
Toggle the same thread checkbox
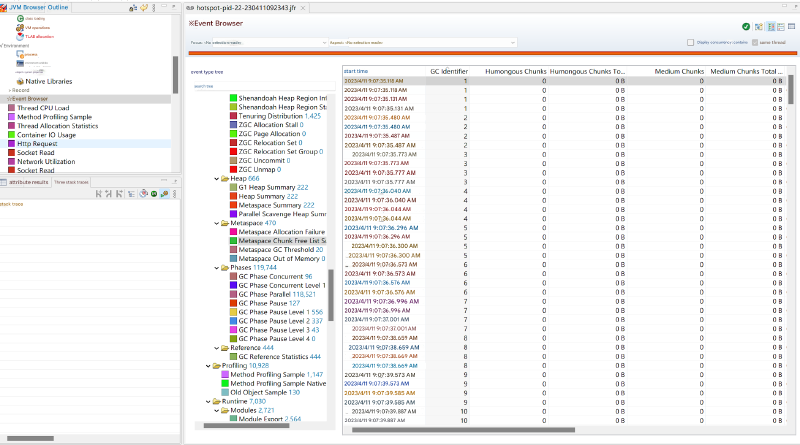[755, 43]
